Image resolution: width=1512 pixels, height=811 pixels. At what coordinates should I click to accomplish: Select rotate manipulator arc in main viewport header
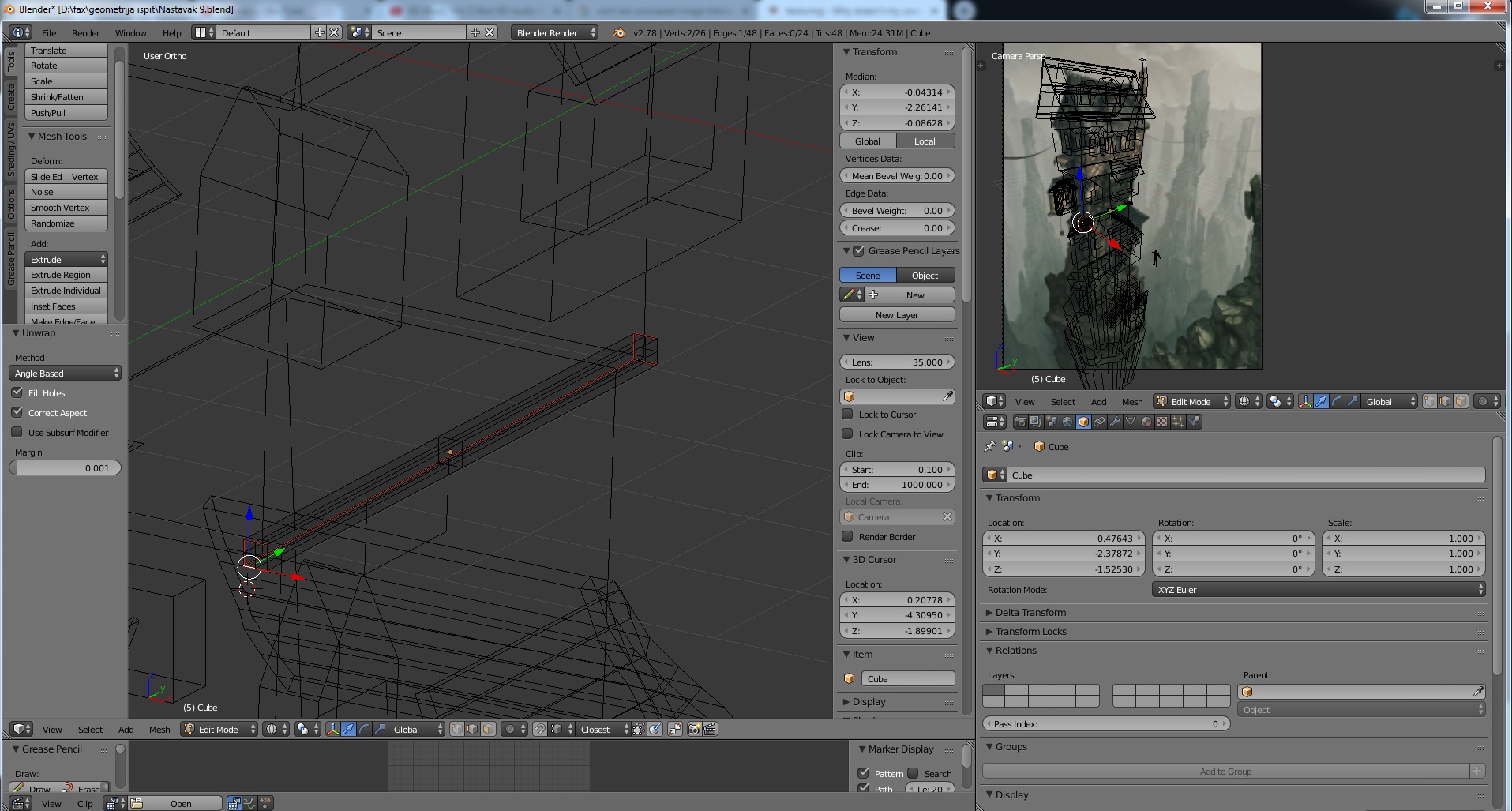364,729
